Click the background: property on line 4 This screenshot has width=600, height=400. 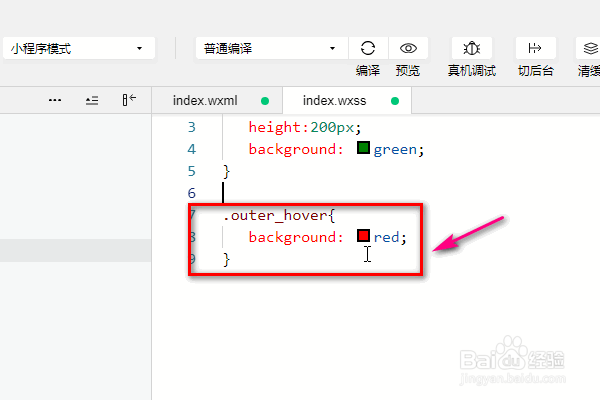click(x=296, y=149)
